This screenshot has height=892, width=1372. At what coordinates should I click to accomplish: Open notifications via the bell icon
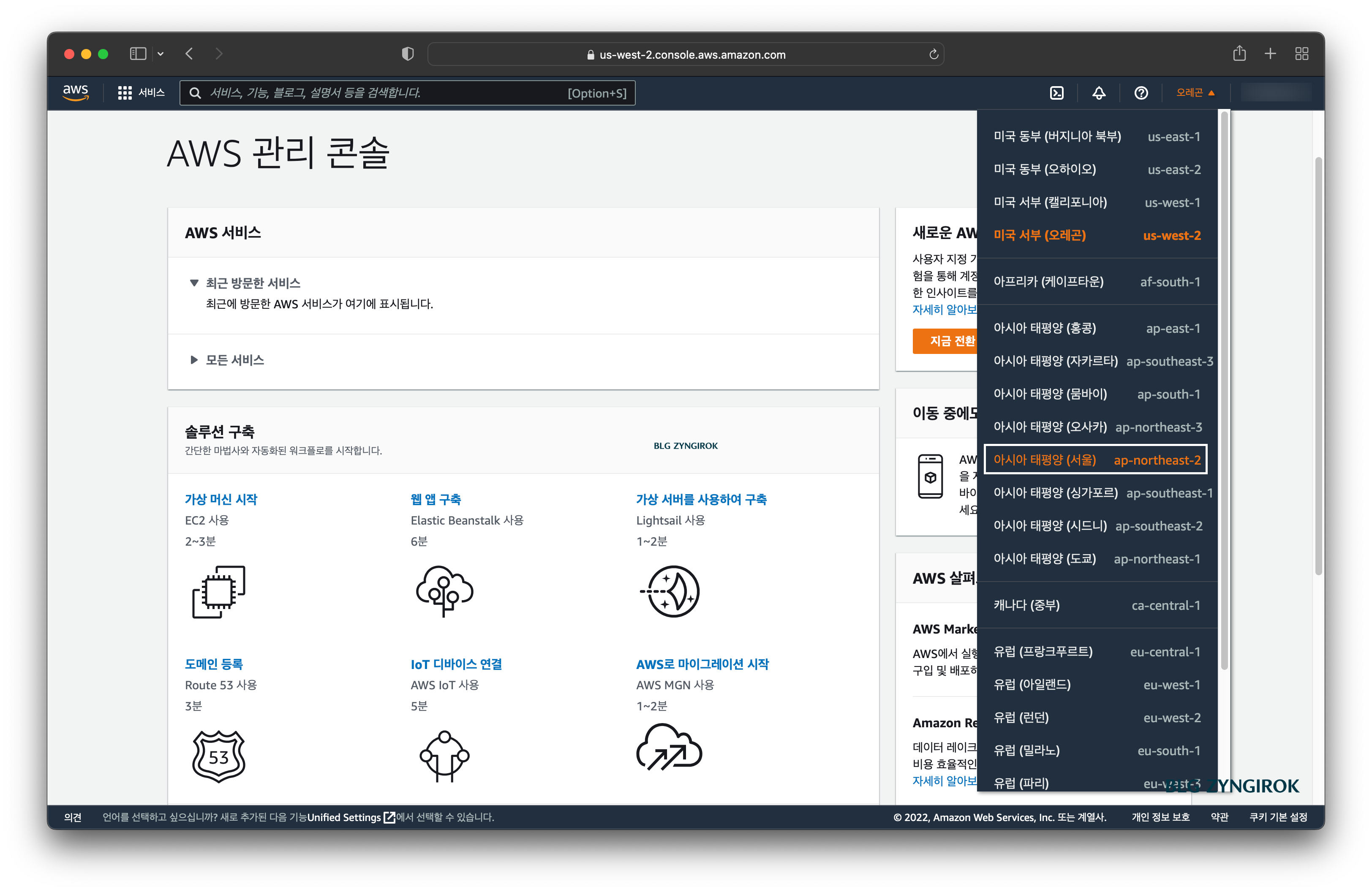(1098, 93)
